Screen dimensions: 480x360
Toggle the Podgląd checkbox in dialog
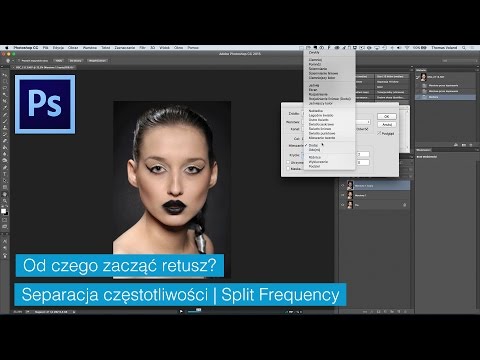(x=379, y=133)
